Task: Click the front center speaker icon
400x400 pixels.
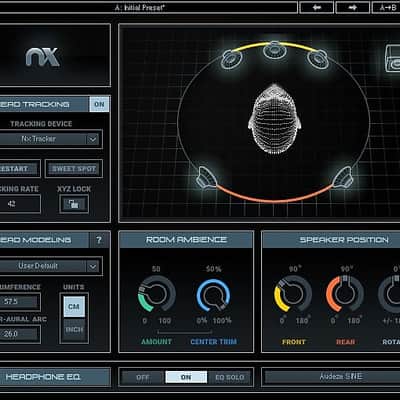Action: 274,51
